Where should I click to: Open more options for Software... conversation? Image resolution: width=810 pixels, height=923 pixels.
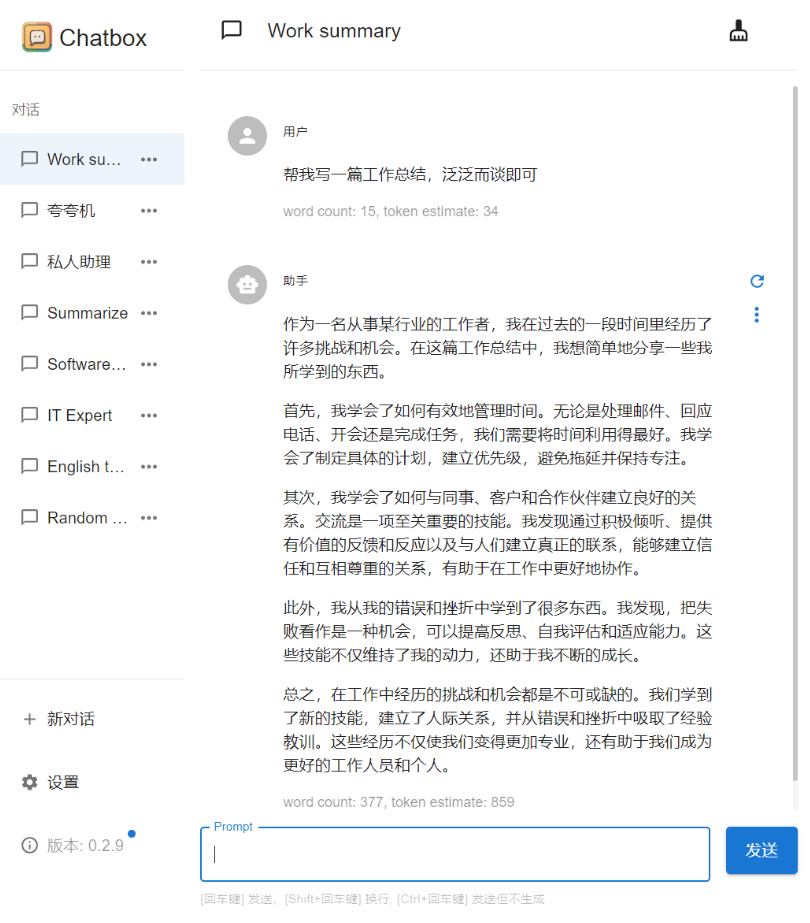click(x=149, y=364)
